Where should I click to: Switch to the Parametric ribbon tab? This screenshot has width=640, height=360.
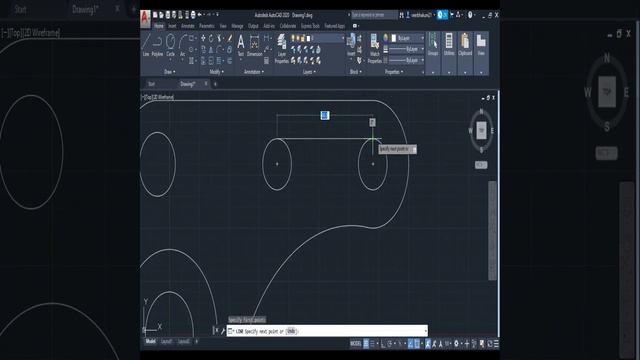207,26
